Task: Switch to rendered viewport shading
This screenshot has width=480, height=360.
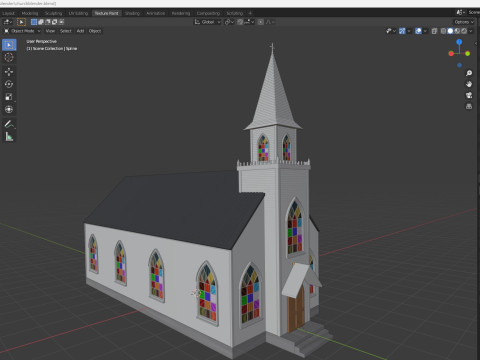Action: (x=464, y=31)
